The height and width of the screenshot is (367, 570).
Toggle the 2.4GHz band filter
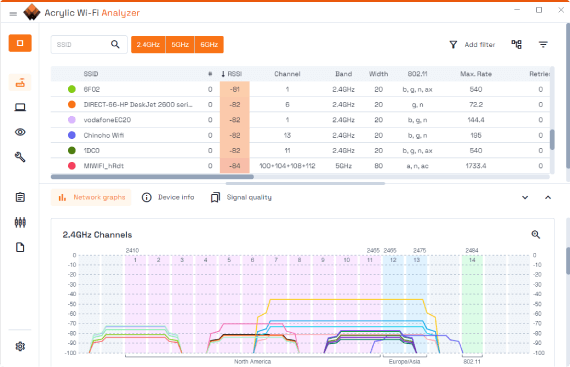148,45
